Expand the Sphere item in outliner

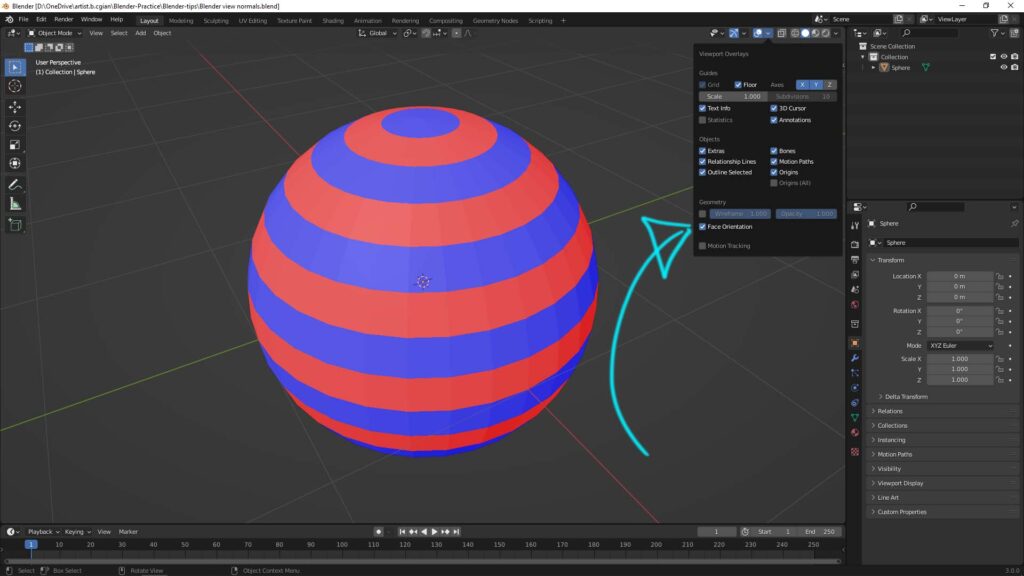(874, 67)
